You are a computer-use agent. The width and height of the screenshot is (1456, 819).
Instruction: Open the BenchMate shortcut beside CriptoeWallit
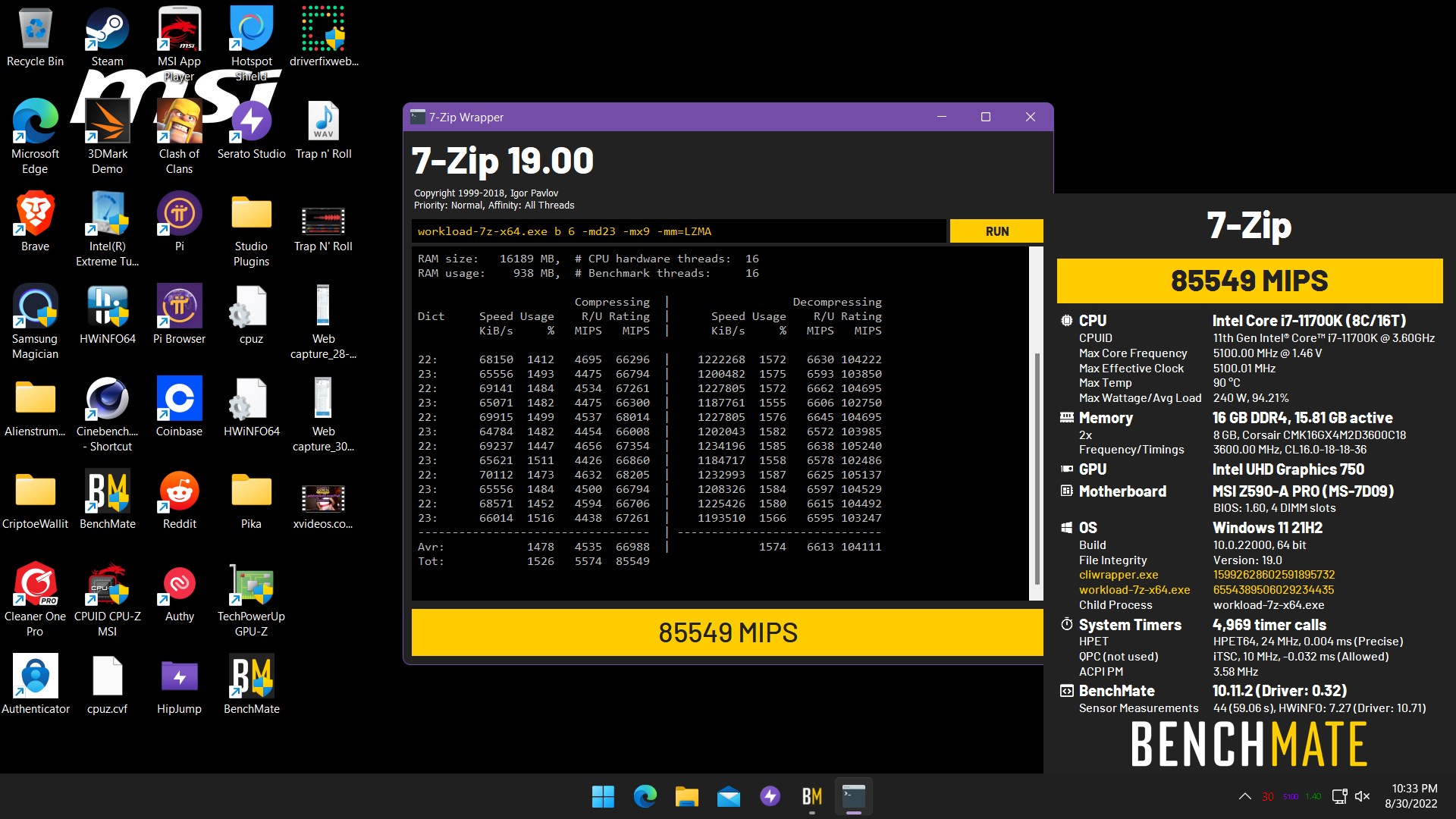(x=107, y=499)
